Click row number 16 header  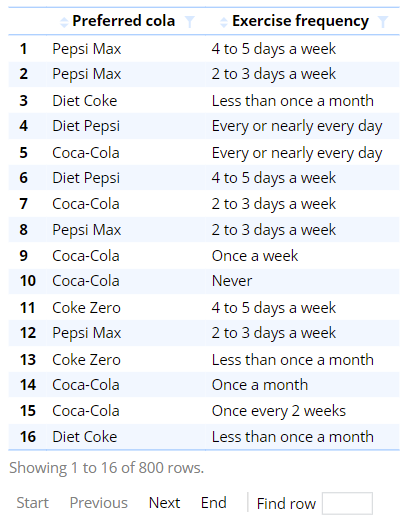tap(28, 436)
